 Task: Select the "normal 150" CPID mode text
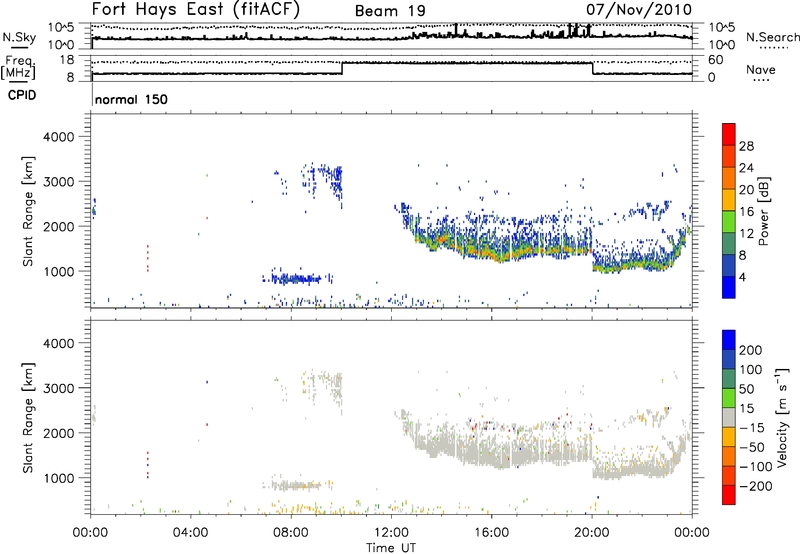[131, 99]
